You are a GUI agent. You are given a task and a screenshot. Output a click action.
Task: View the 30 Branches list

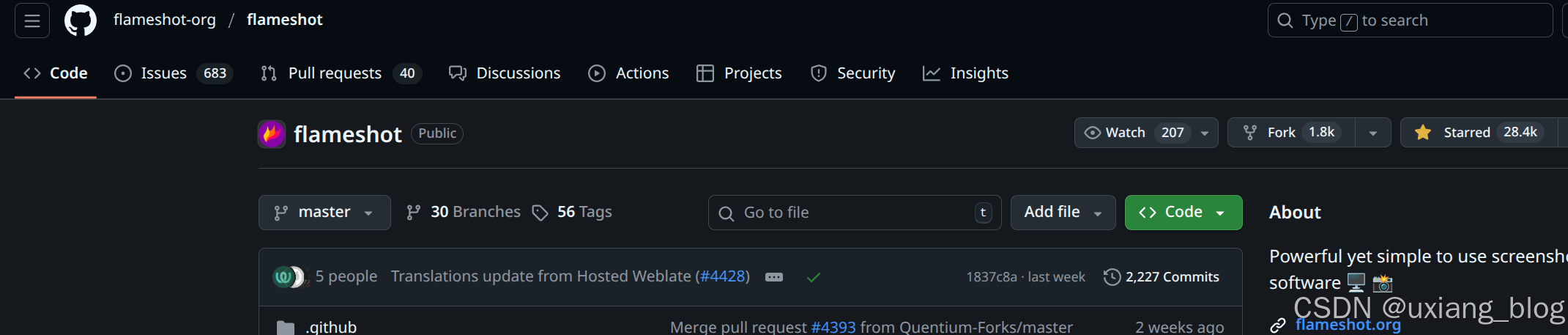pos(464,212)
